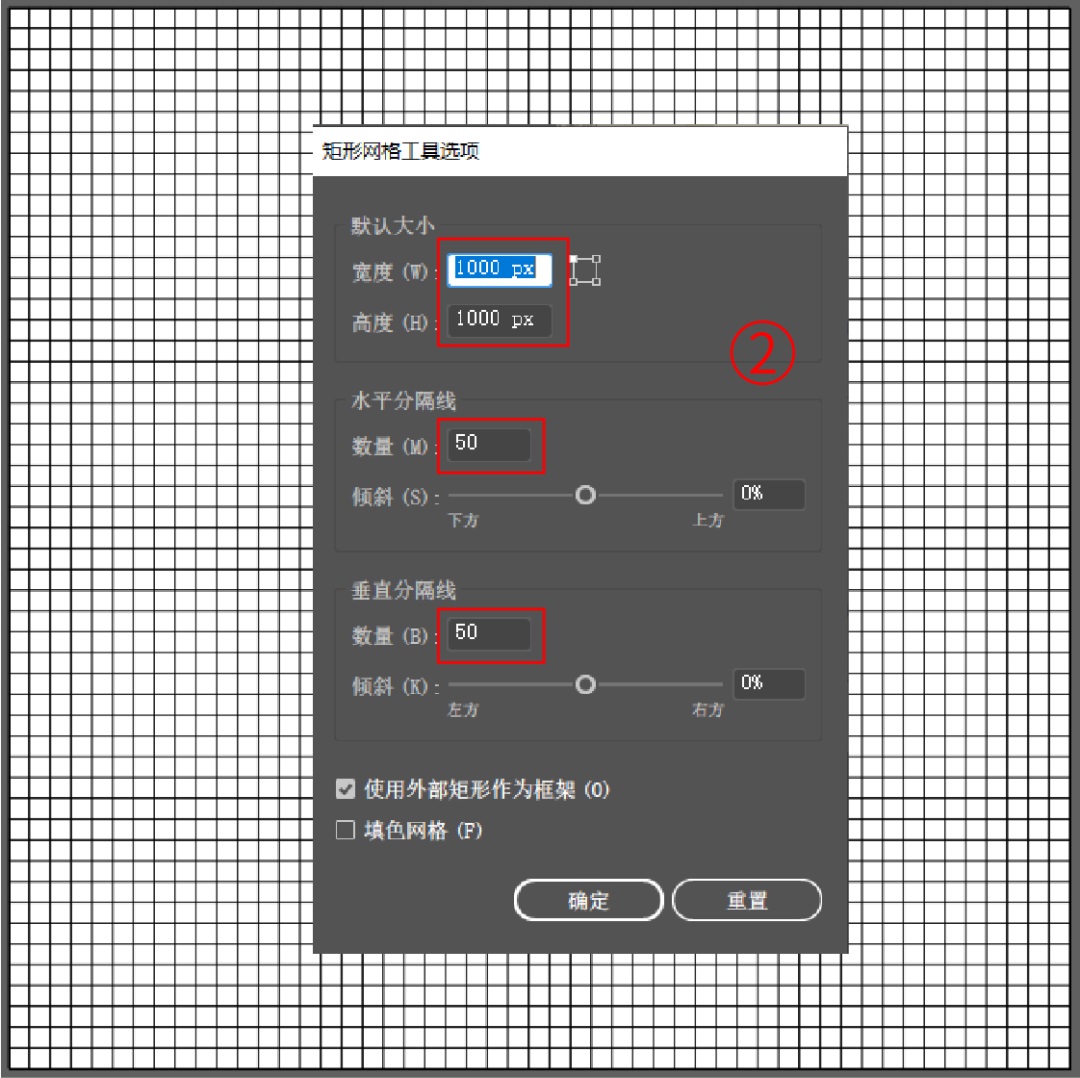
Task: Select bottom-right corner of reference point locator
Action: click(596, 282)
